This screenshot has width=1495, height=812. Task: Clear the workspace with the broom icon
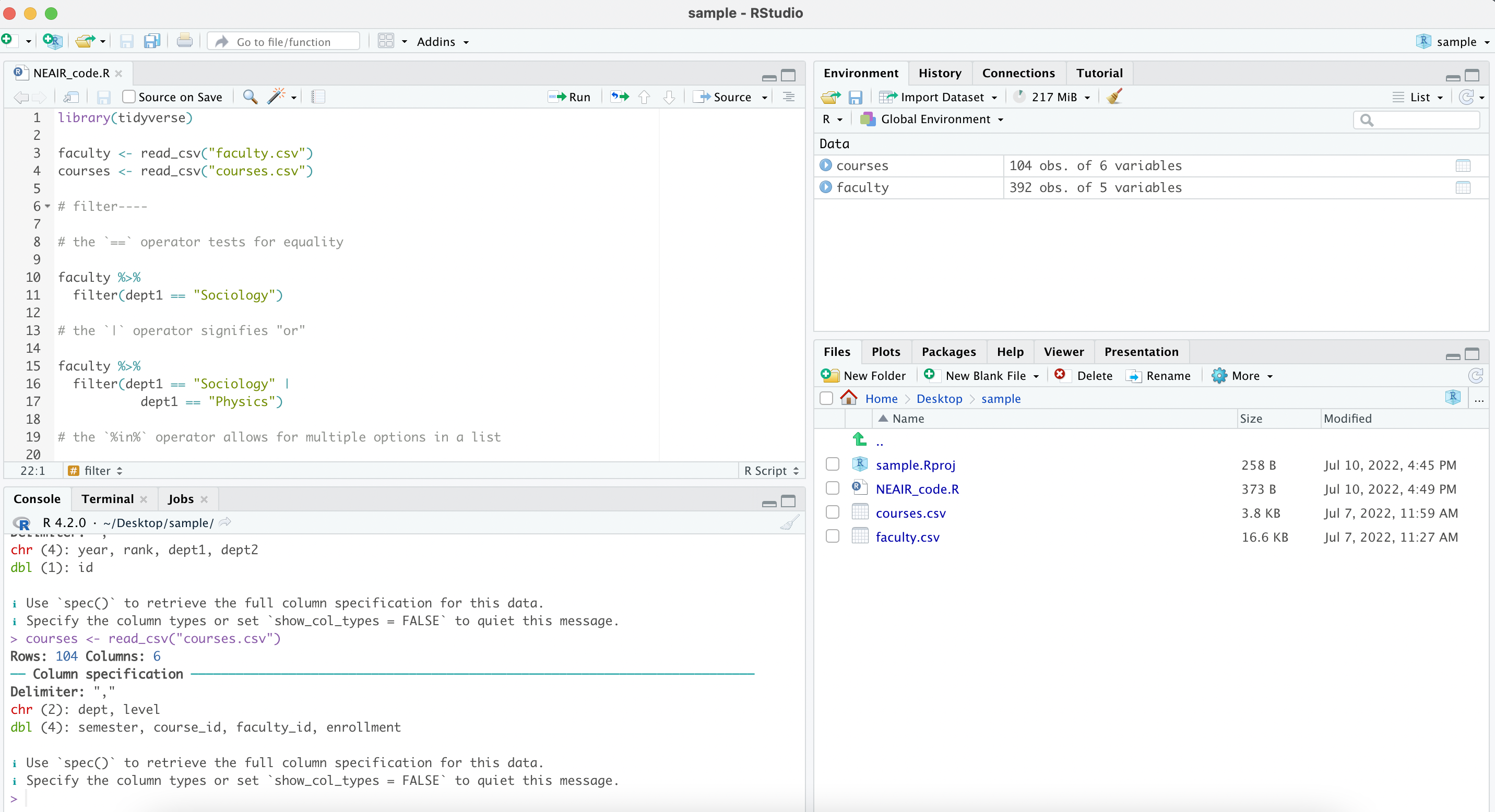coord(1114,97)
